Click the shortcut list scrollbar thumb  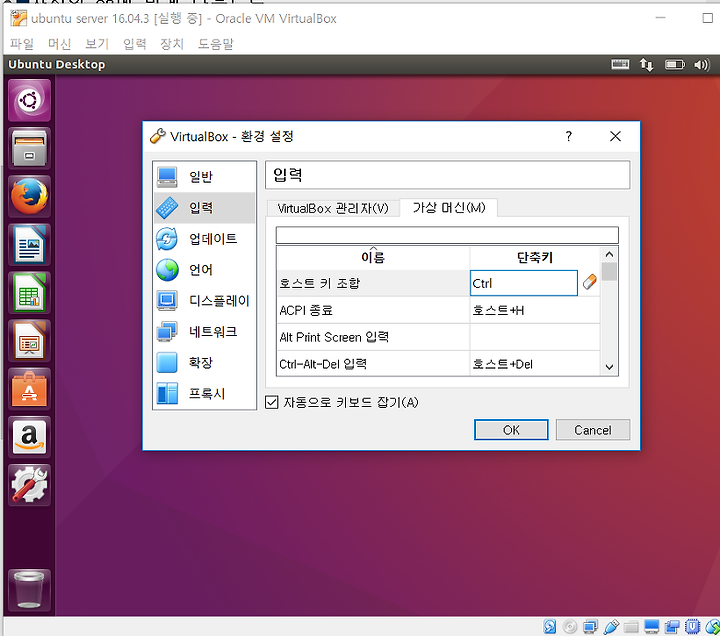click(609, 271)
